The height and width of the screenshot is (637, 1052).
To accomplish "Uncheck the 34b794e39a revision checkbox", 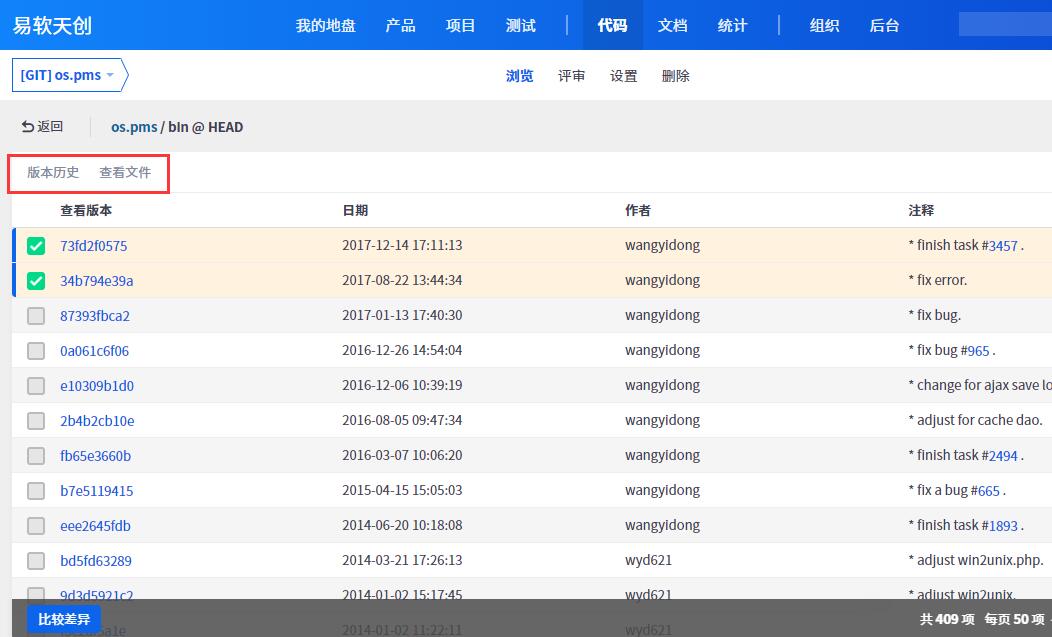I will point(36,281).
